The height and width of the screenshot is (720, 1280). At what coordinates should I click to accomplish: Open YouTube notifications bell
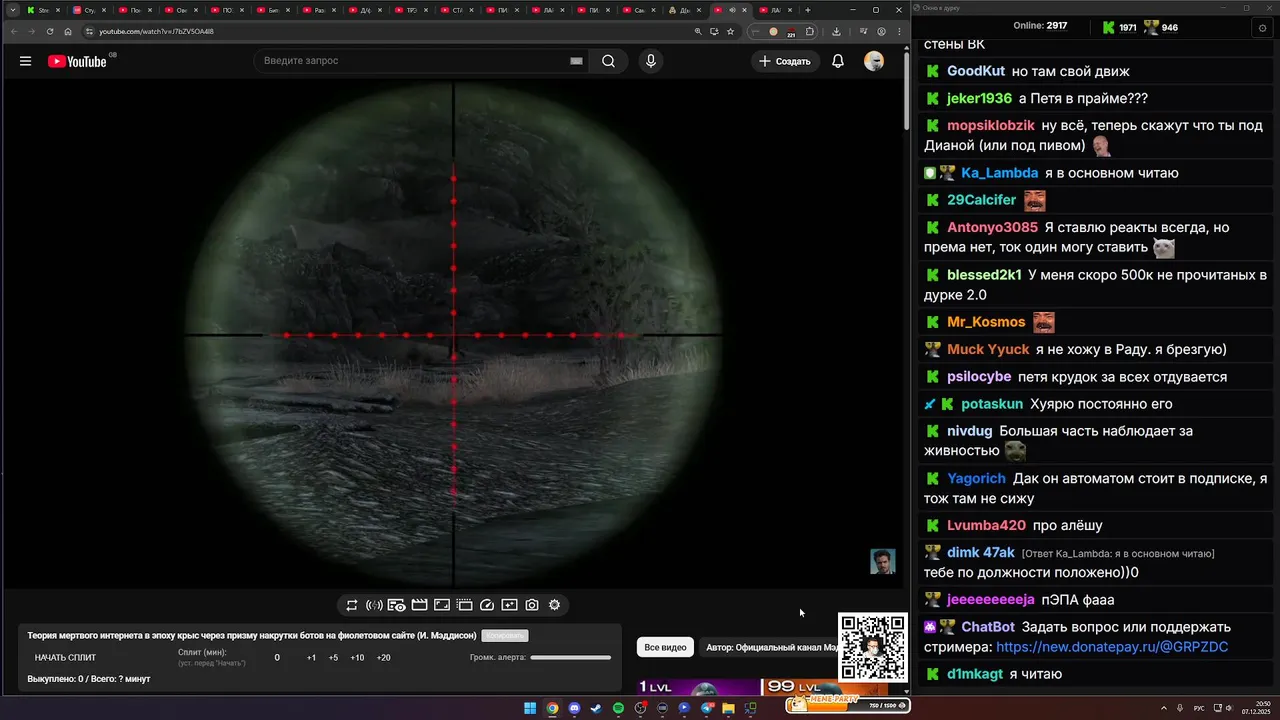(838, 61)
